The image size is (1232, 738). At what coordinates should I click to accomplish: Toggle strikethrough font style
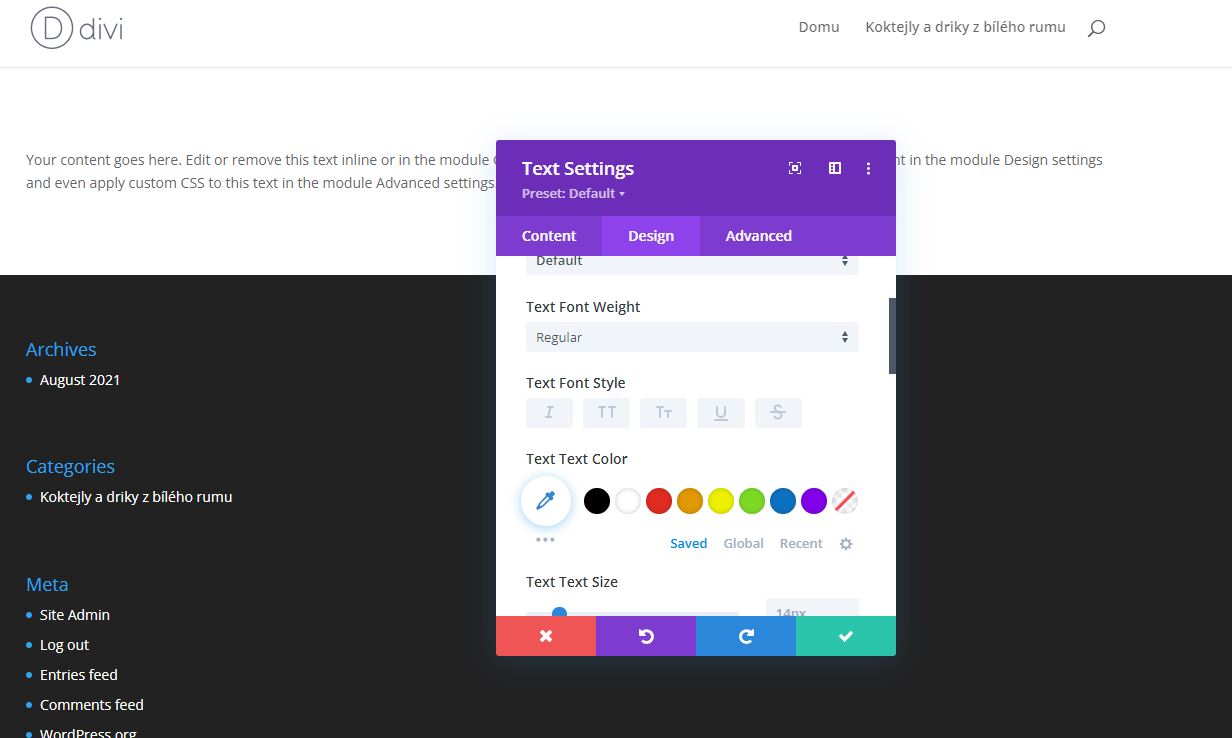(778, 413)
